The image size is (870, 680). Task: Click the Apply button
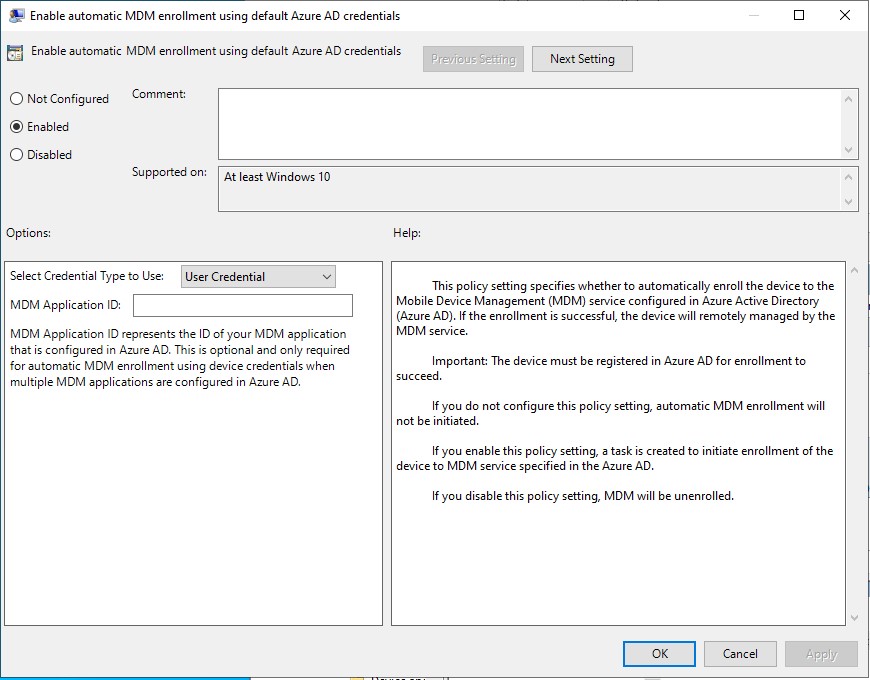(x=821, y=654)
